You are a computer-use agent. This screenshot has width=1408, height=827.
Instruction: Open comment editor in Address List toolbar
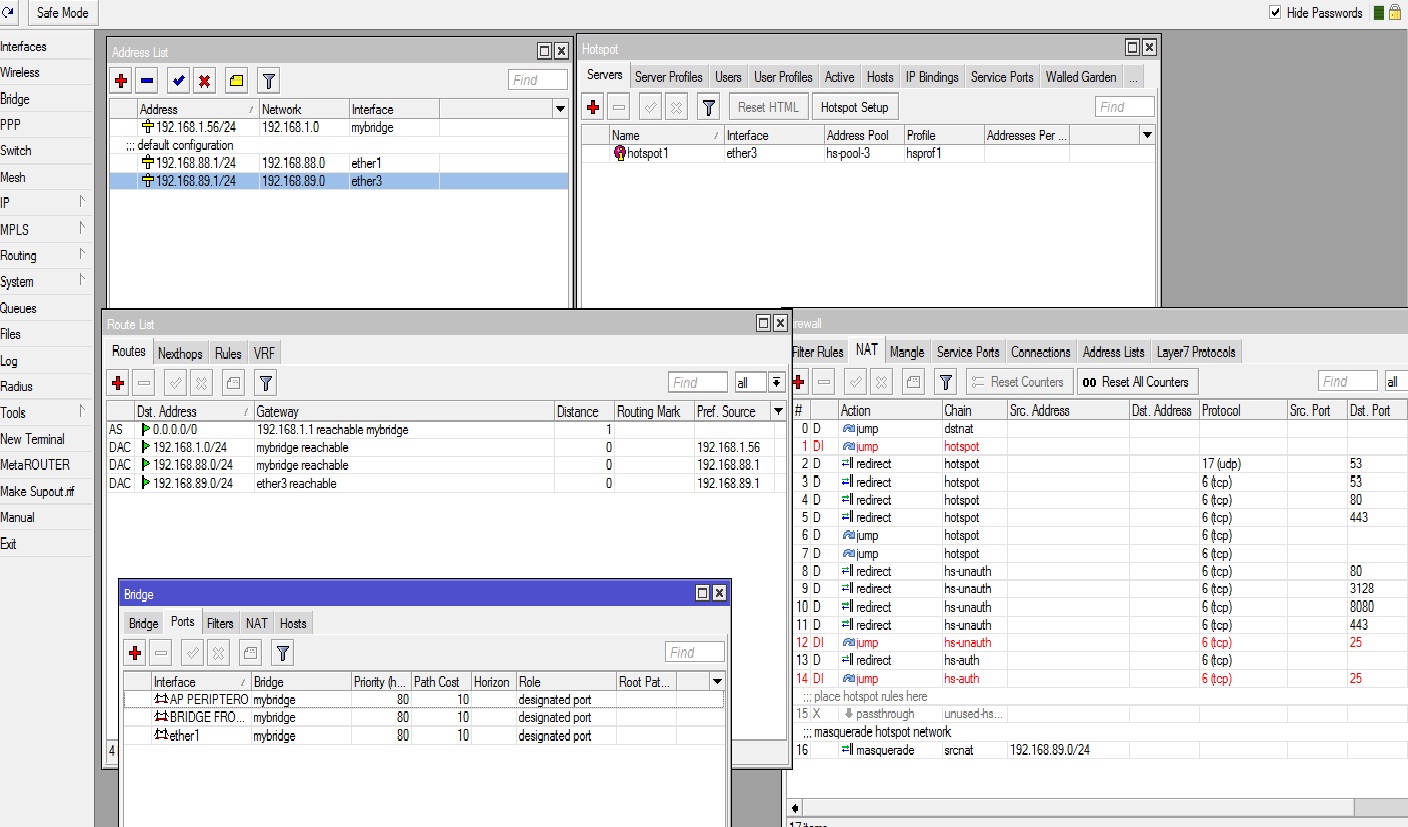235,80
